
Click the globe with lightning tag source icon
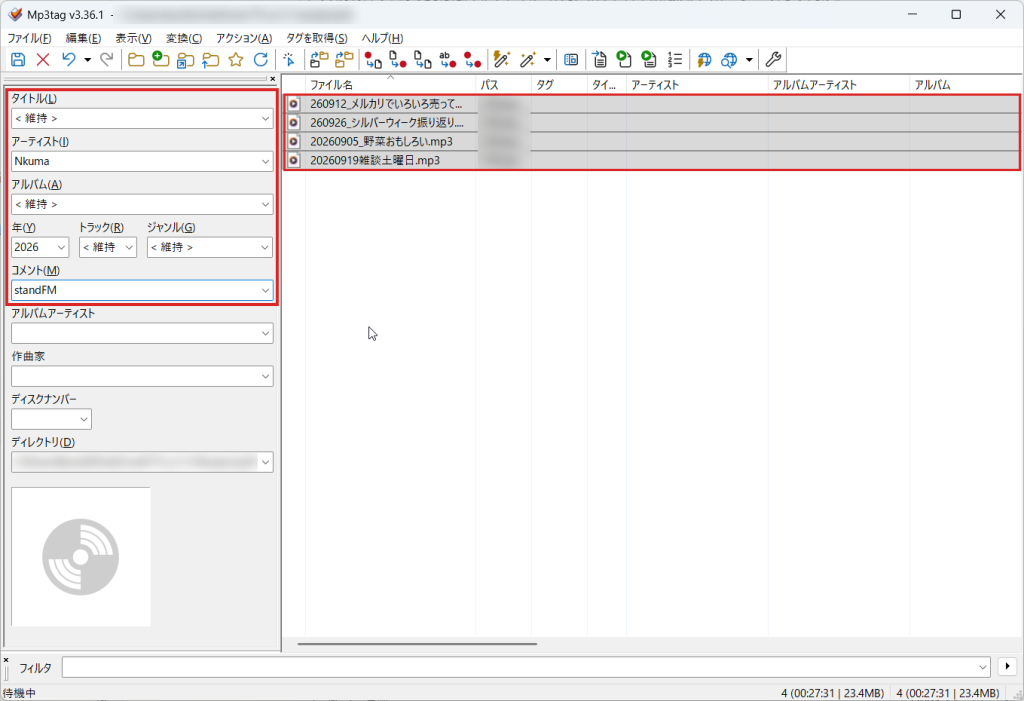click(704, 60)
